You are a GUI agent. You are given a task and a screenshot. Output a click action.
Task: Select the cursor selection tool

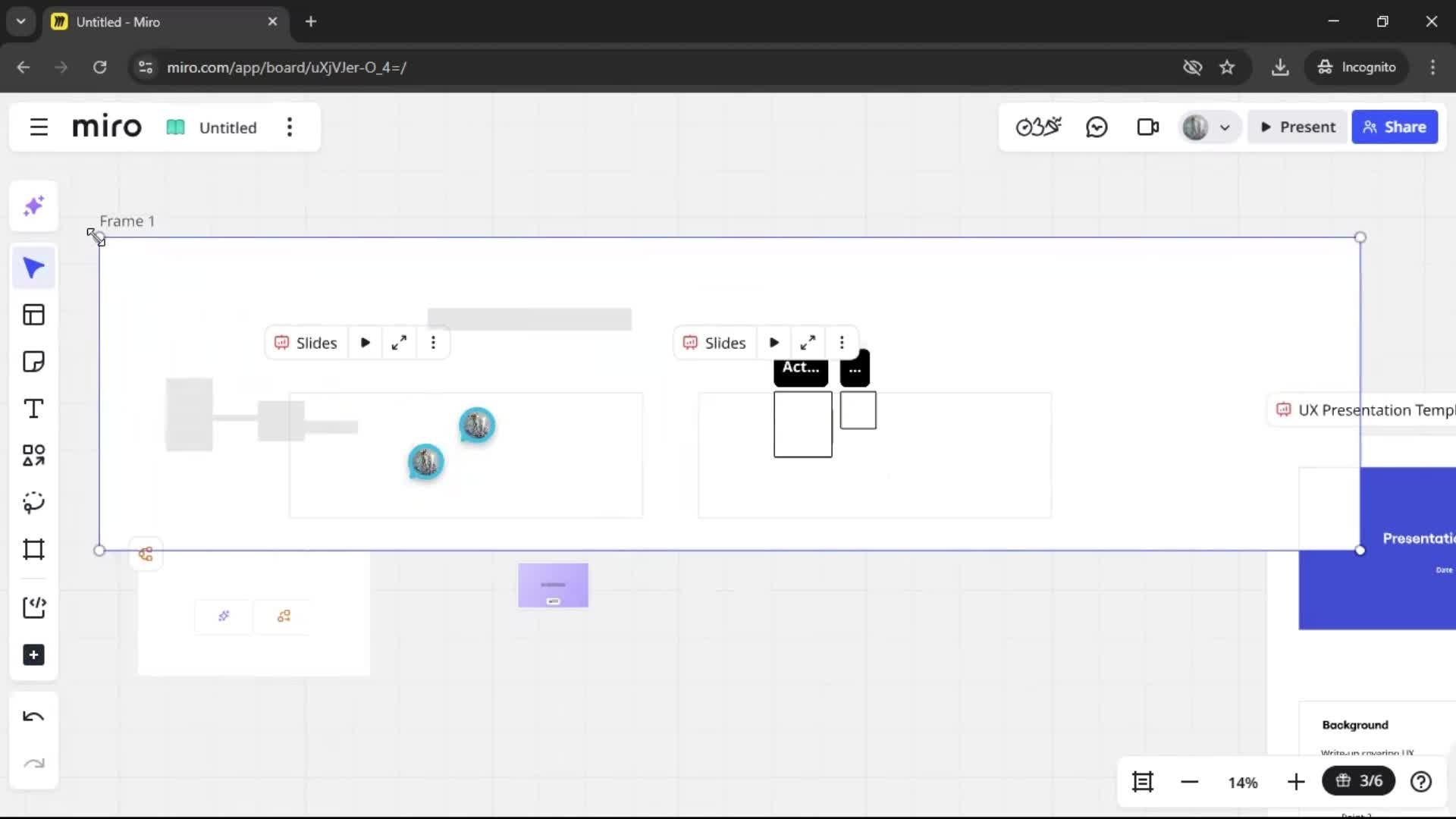click(x=33, y=268)
